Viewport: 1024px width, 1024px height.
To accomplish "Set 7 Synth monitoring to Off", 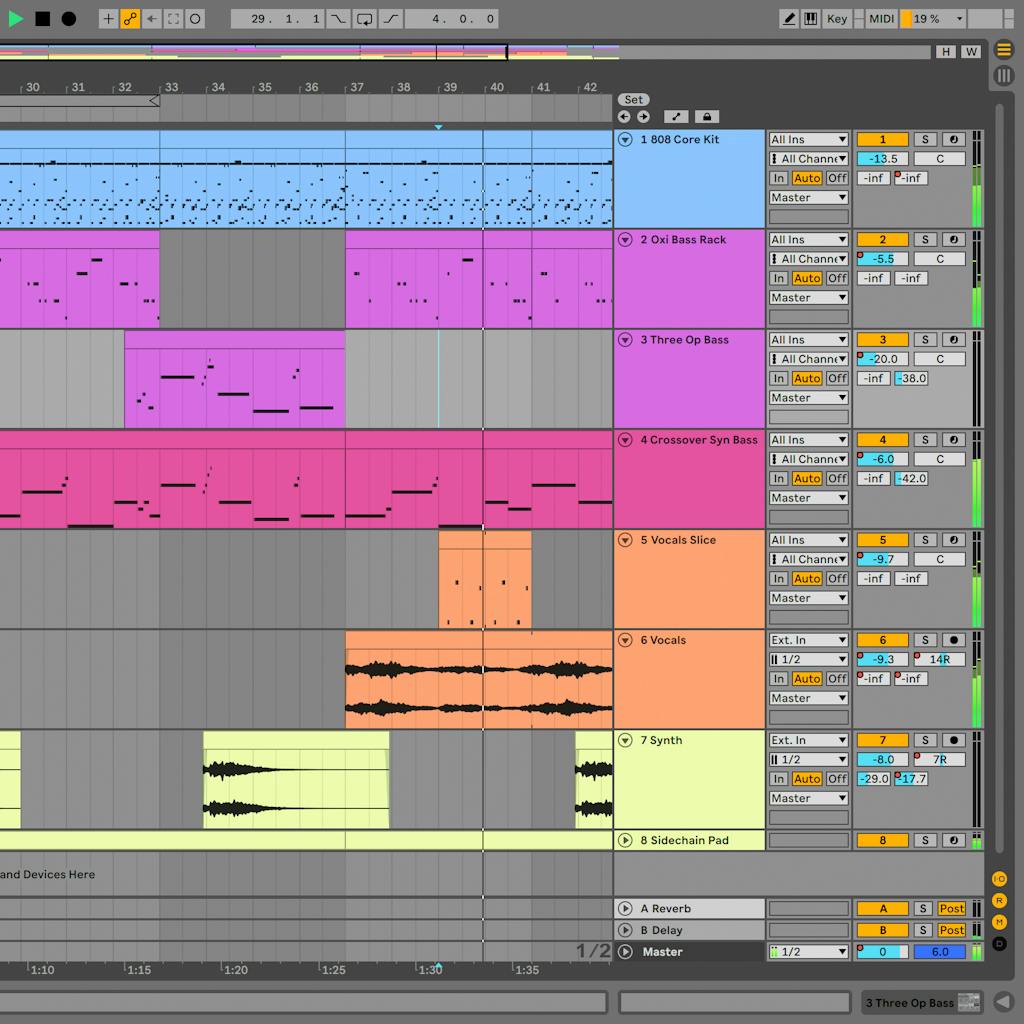I will coord(836,778).
